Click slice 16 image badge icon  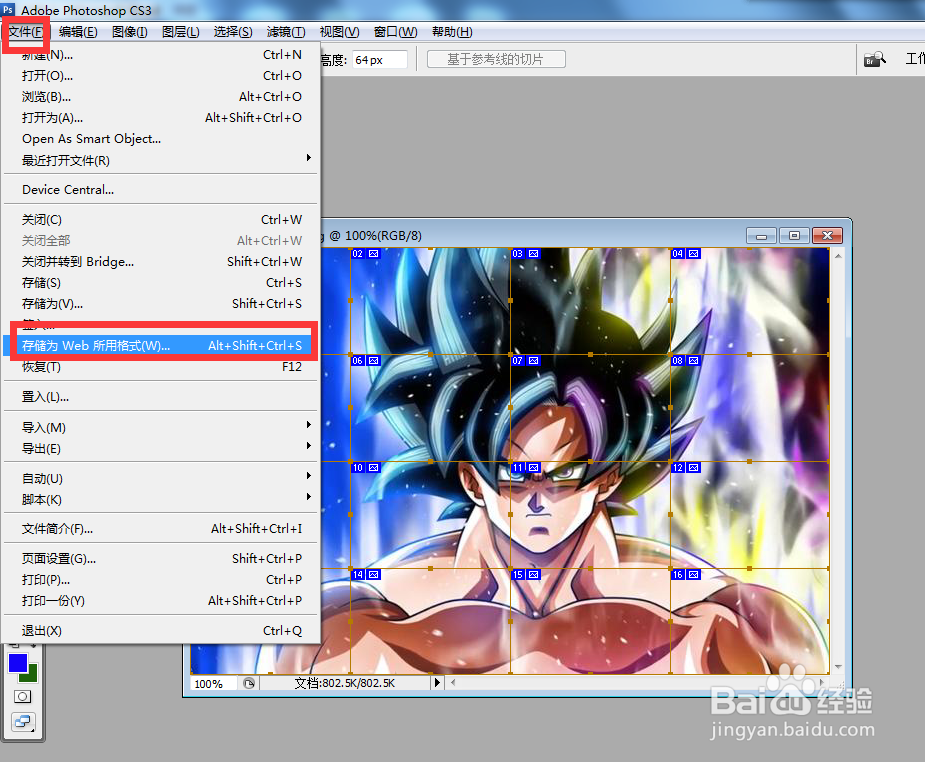pyautogui.click(x=694, y=575)
